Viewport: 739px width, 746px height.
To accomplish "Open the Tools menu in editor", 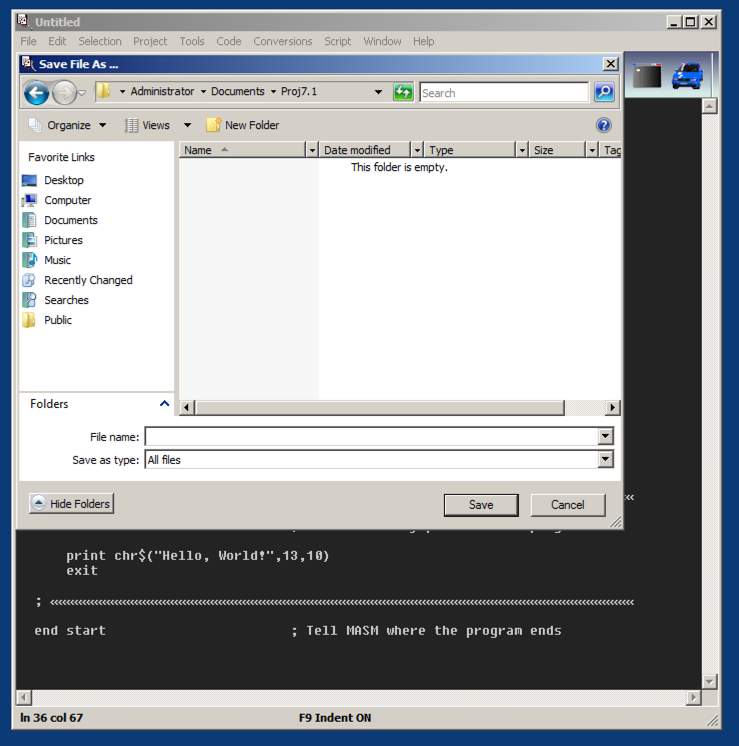I will pos(192,41).
